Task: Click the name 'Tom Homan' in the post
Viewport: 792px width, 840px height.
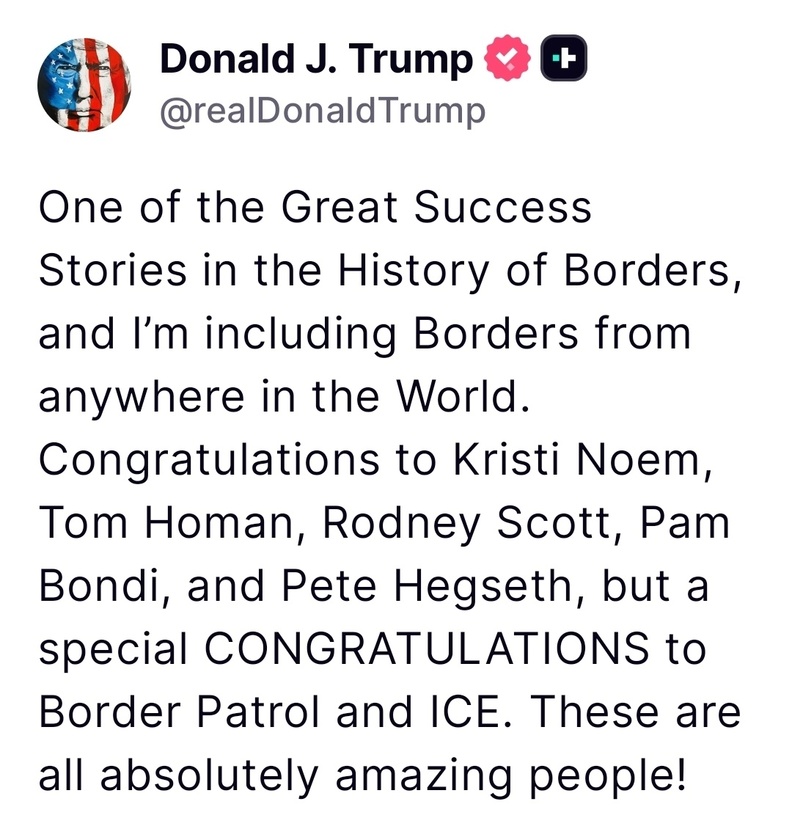Action: click(167, 523)
